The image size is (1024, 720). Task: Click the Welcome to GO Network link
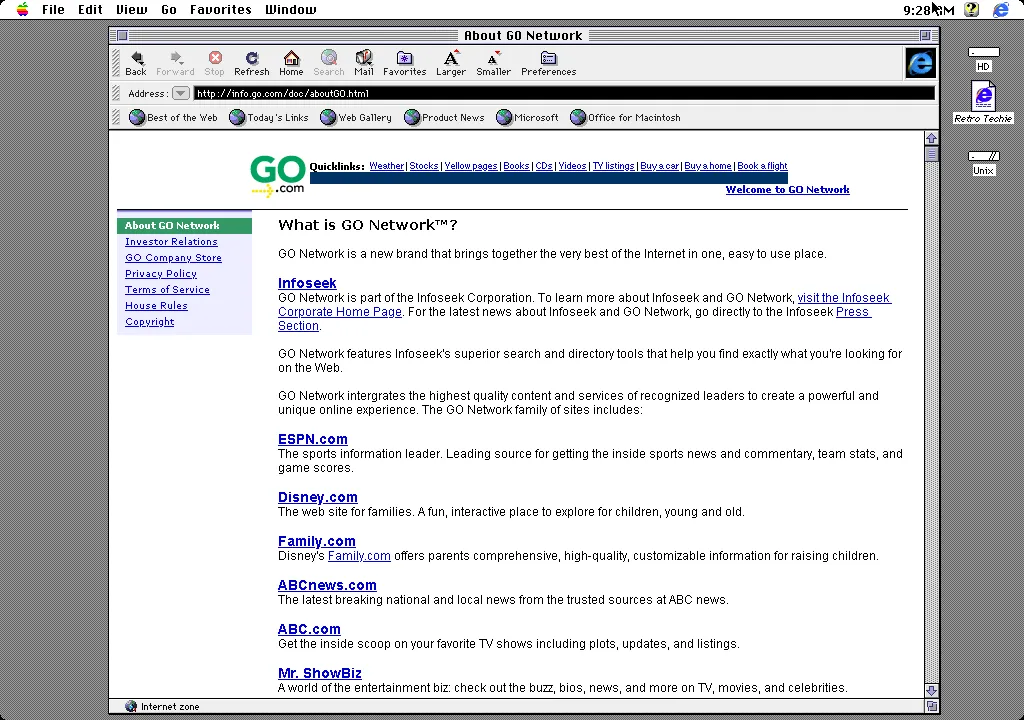point(787,189)
